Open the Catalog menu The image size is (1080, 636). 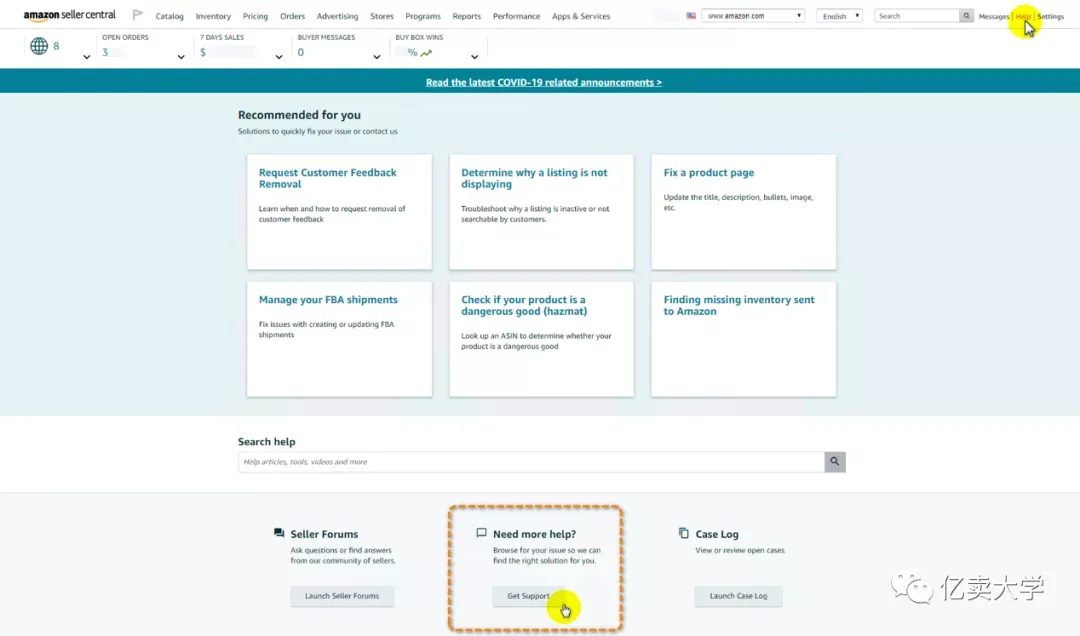[169, 16]
